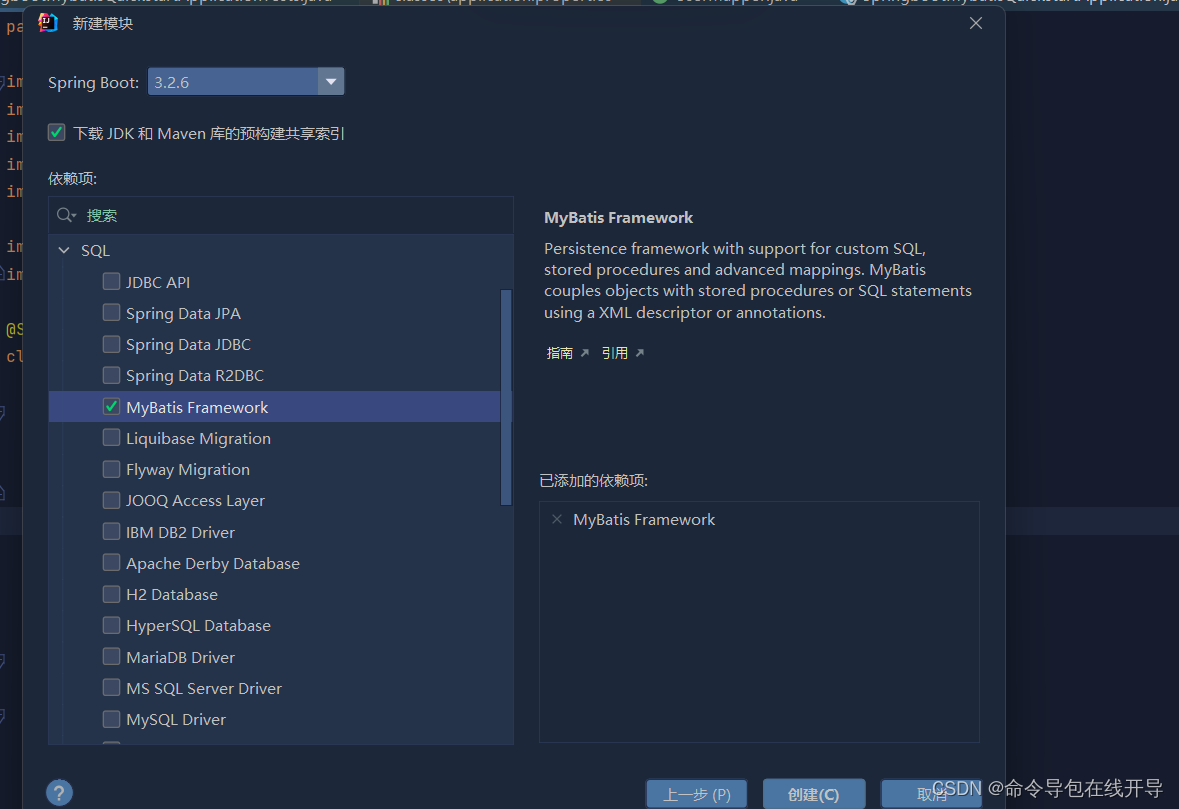Check the MySQL Driver dependency
This screenshot has height=809, width=1179.
[x=111, y=719]
